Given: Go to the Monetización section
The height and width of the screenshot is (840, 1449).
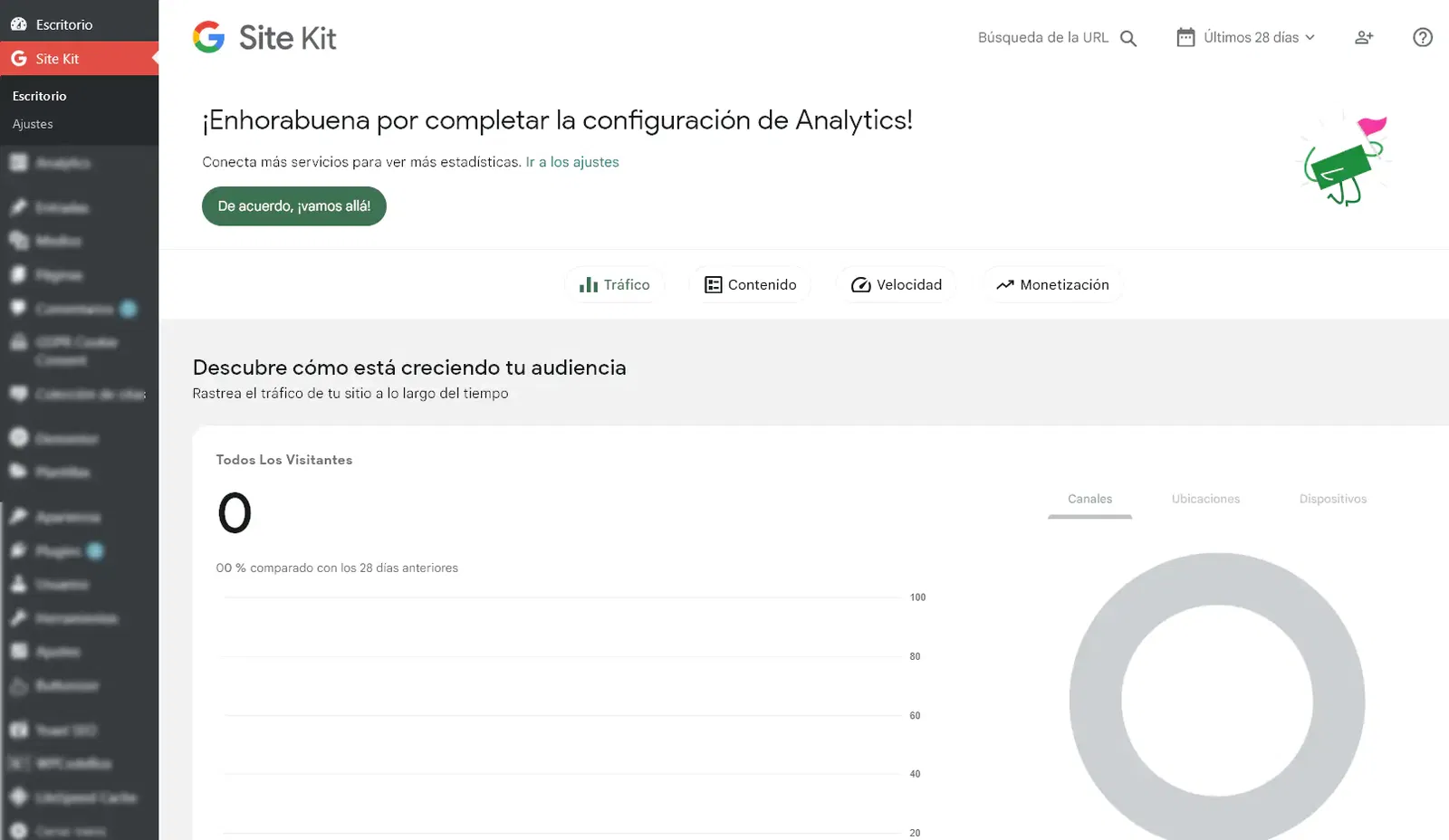Looking at the screenshot, I should click(1052, 284).
